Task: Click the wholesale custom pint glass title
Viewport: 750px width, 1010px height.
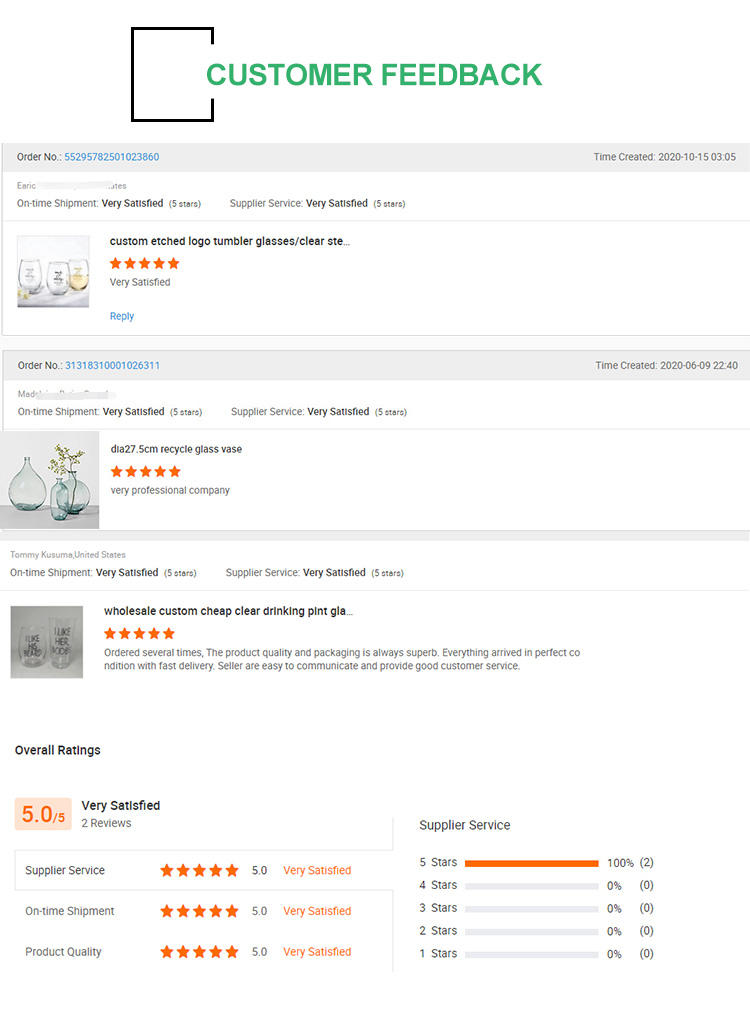Action: pos(228,611)
